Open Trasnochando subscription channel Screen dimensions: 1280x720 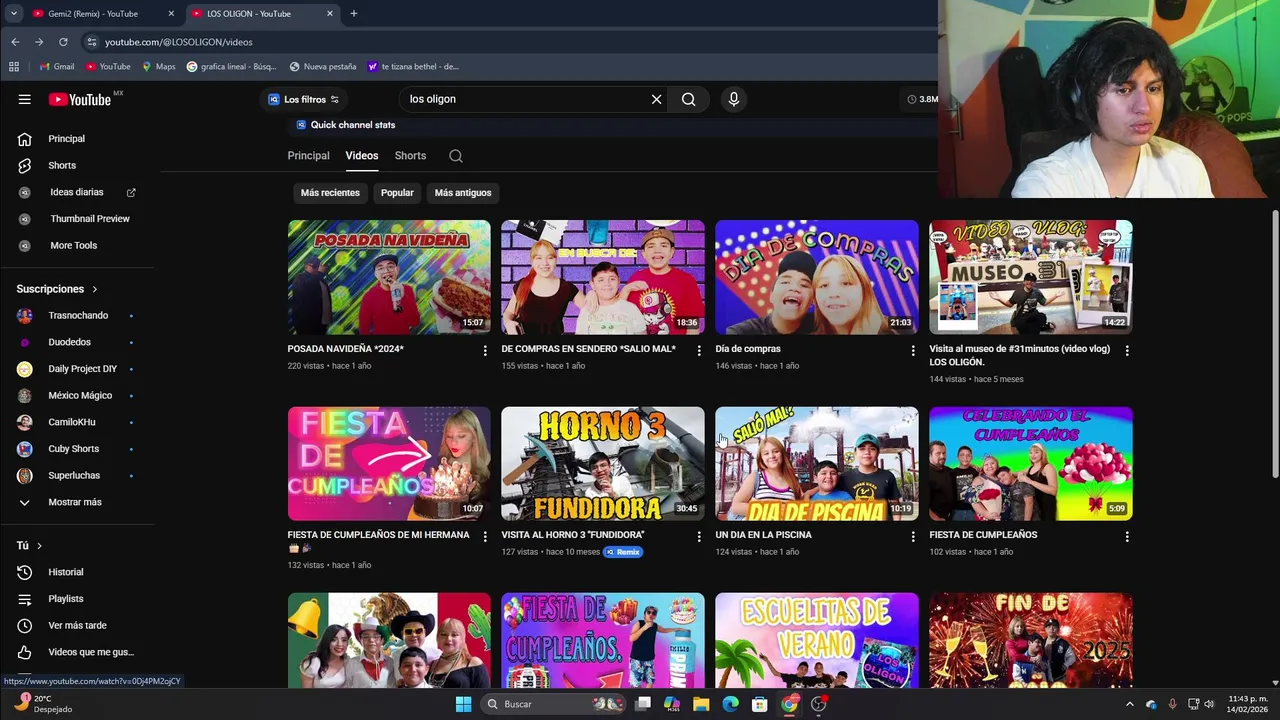coord(78,316)
